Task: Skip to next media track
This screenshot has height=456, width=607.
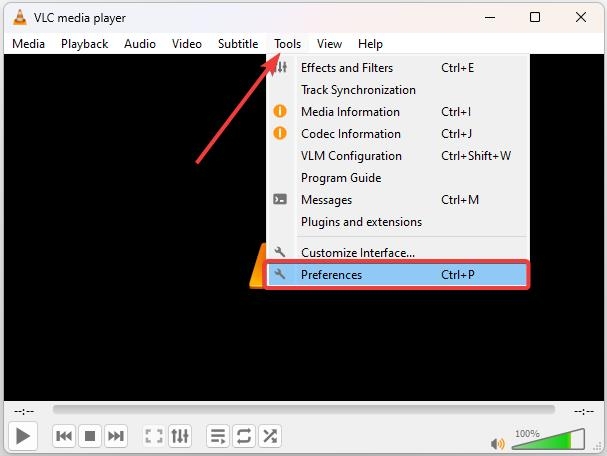Action: [116, 436]
